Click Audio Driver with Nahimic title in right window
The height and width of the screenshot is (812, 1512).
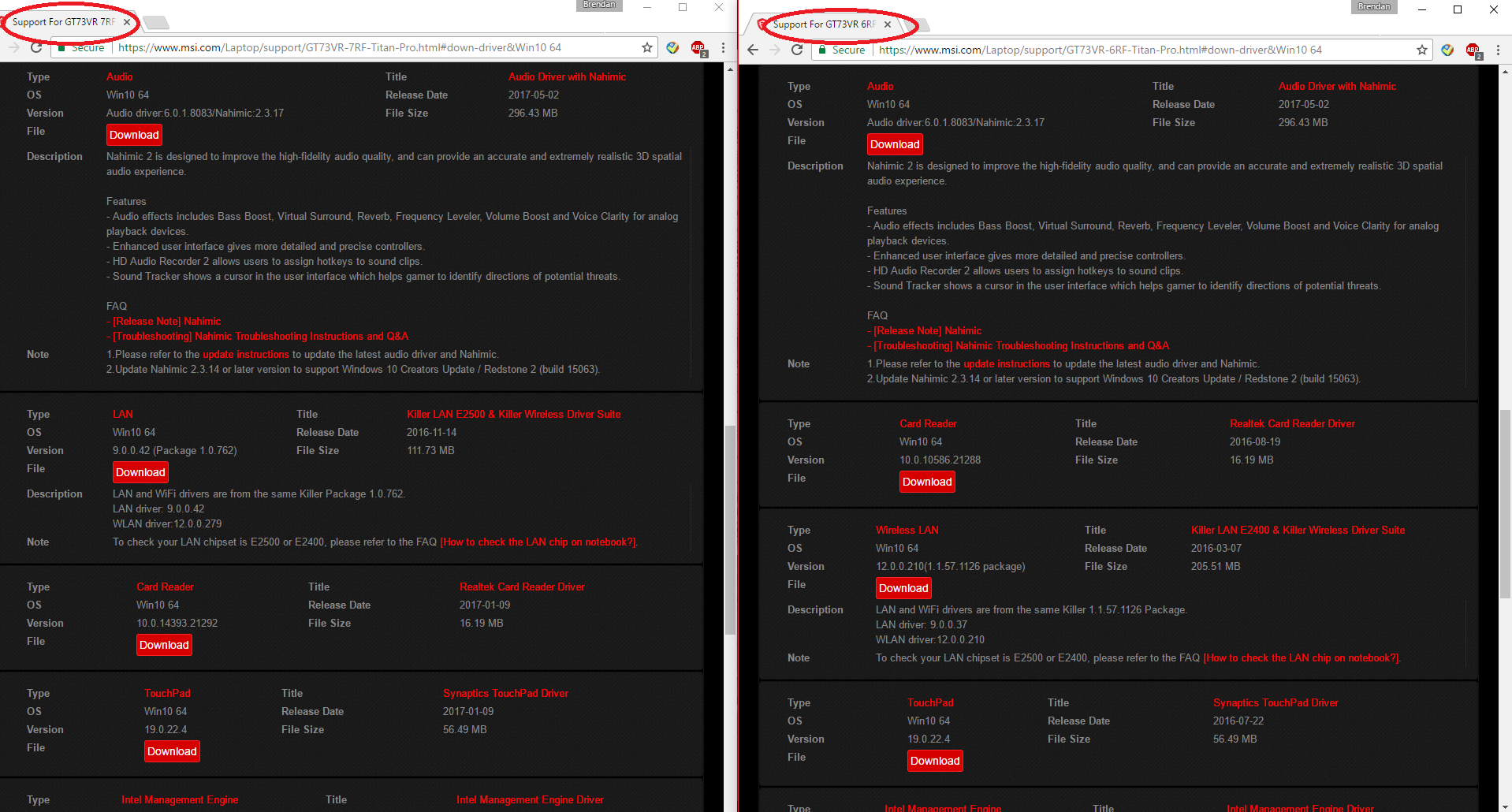pyautogui.click(x=1337, y=86)
